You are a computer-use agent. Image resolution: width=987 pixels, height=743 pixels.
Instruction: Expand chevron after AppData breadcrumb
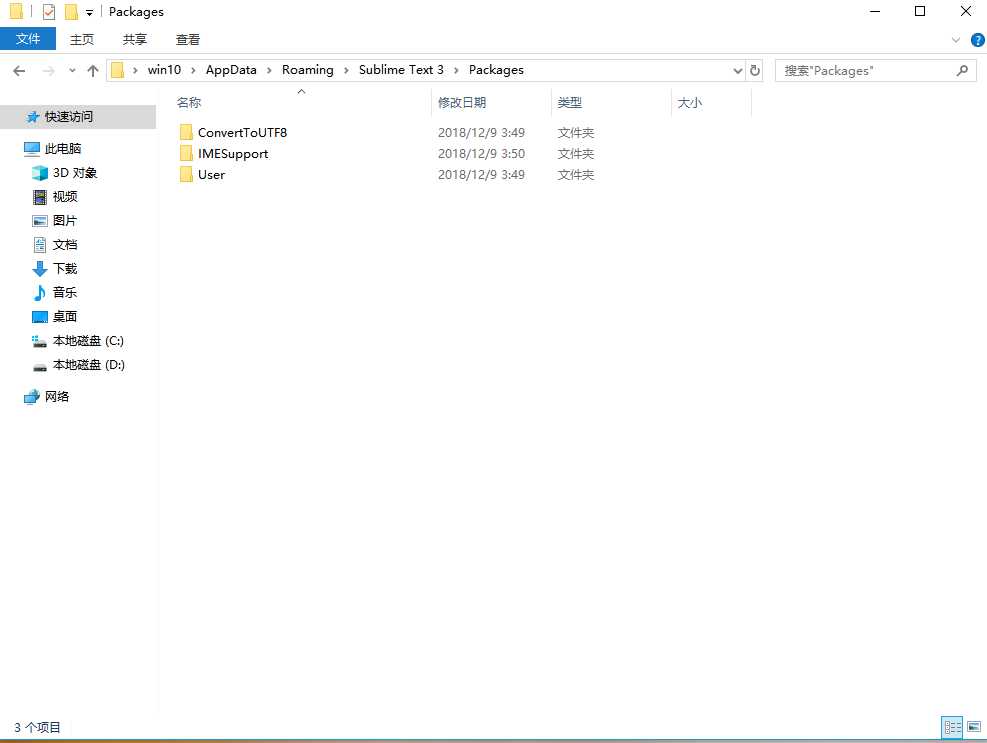(269, 71)
